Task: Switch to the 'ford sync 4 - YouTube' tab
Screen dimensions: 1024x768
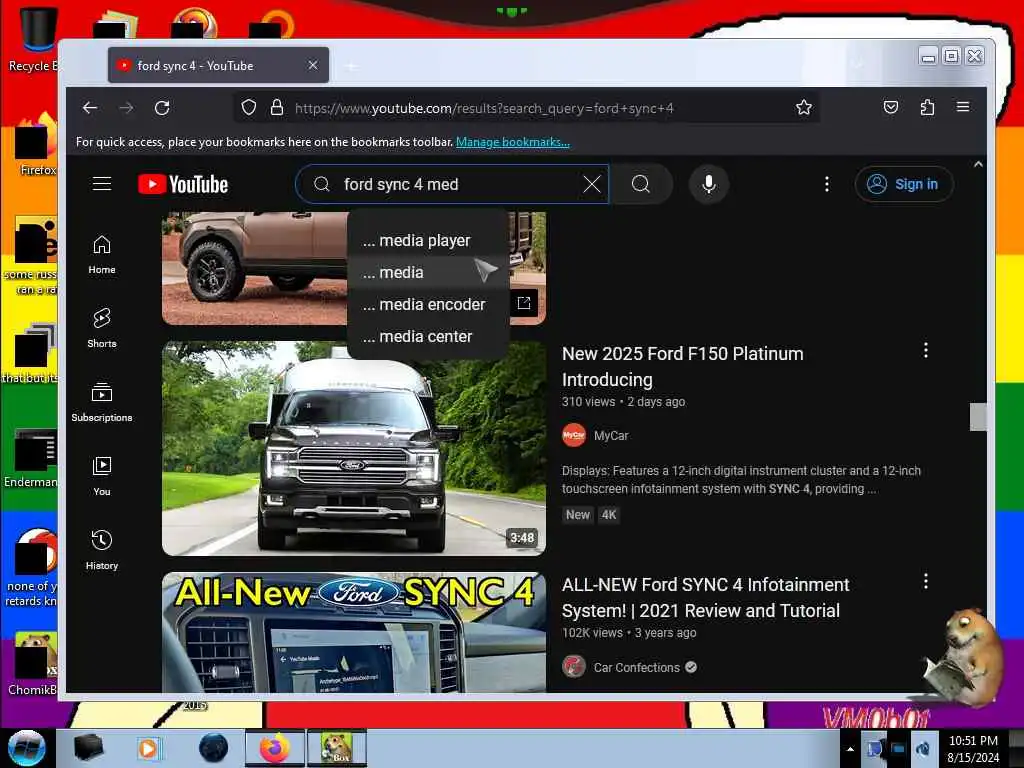Action: [x=218, y=65]
